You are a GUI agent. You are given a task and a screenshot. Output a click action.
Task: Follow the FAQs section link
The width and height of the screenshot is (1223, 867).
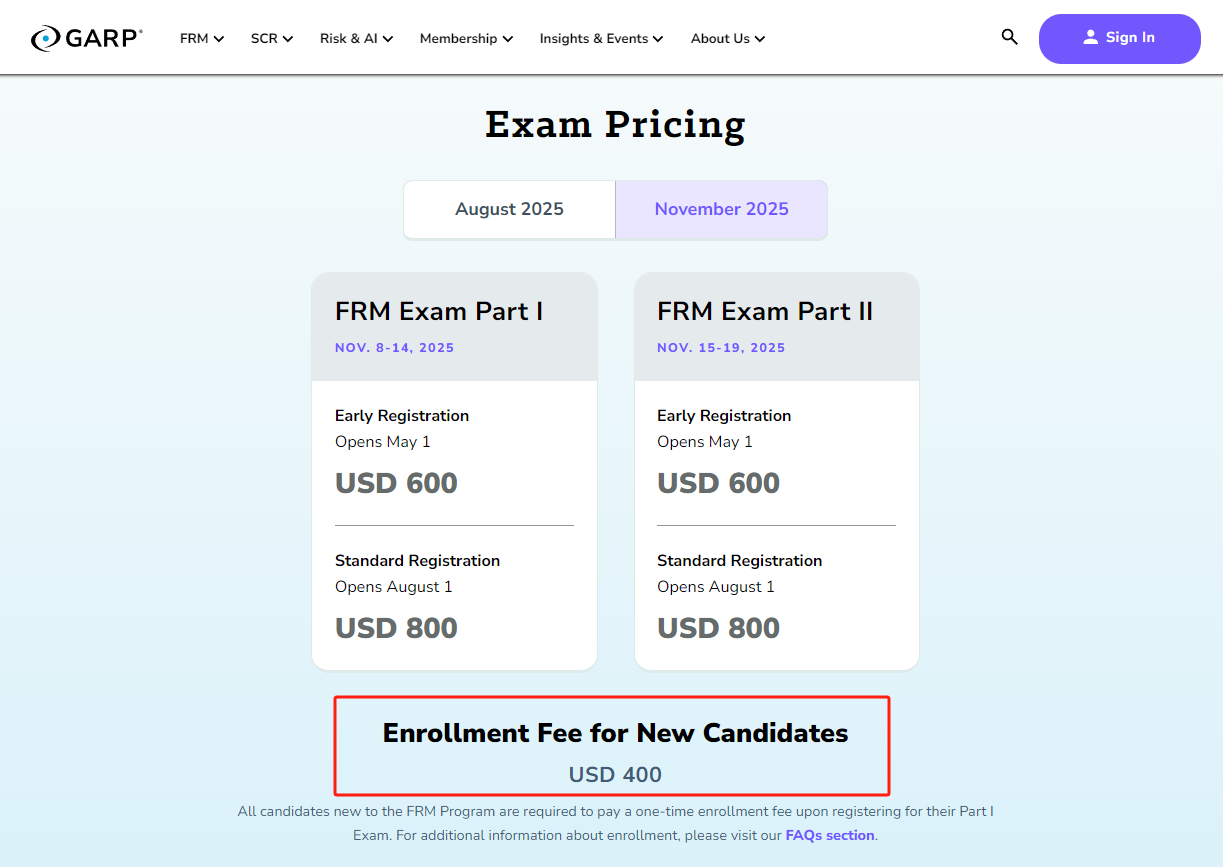[x=830, y=835]
